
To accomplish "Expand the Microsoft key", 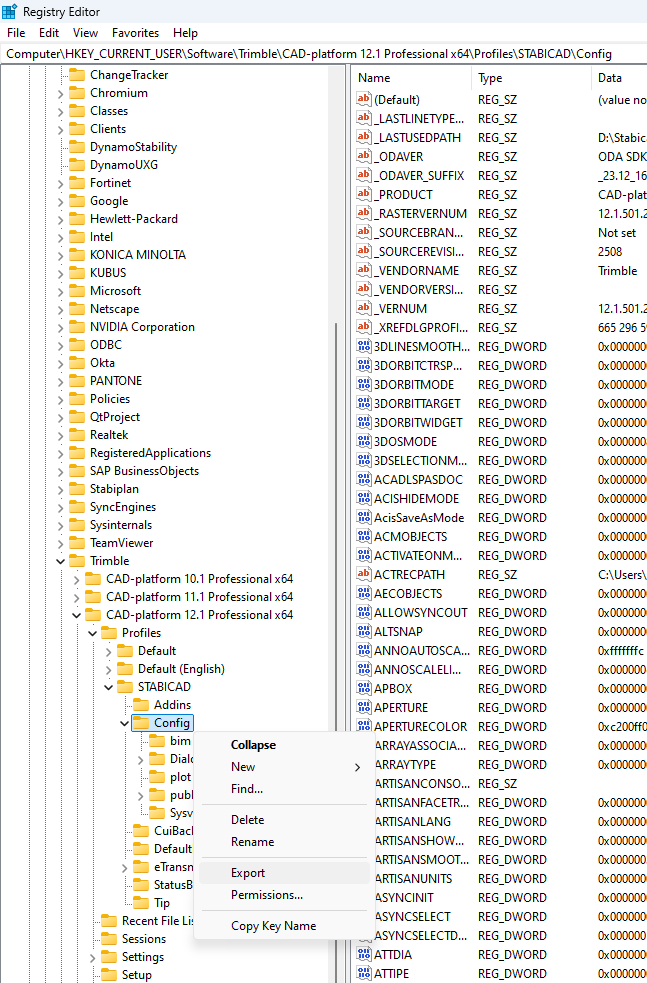I will [60, 292].
